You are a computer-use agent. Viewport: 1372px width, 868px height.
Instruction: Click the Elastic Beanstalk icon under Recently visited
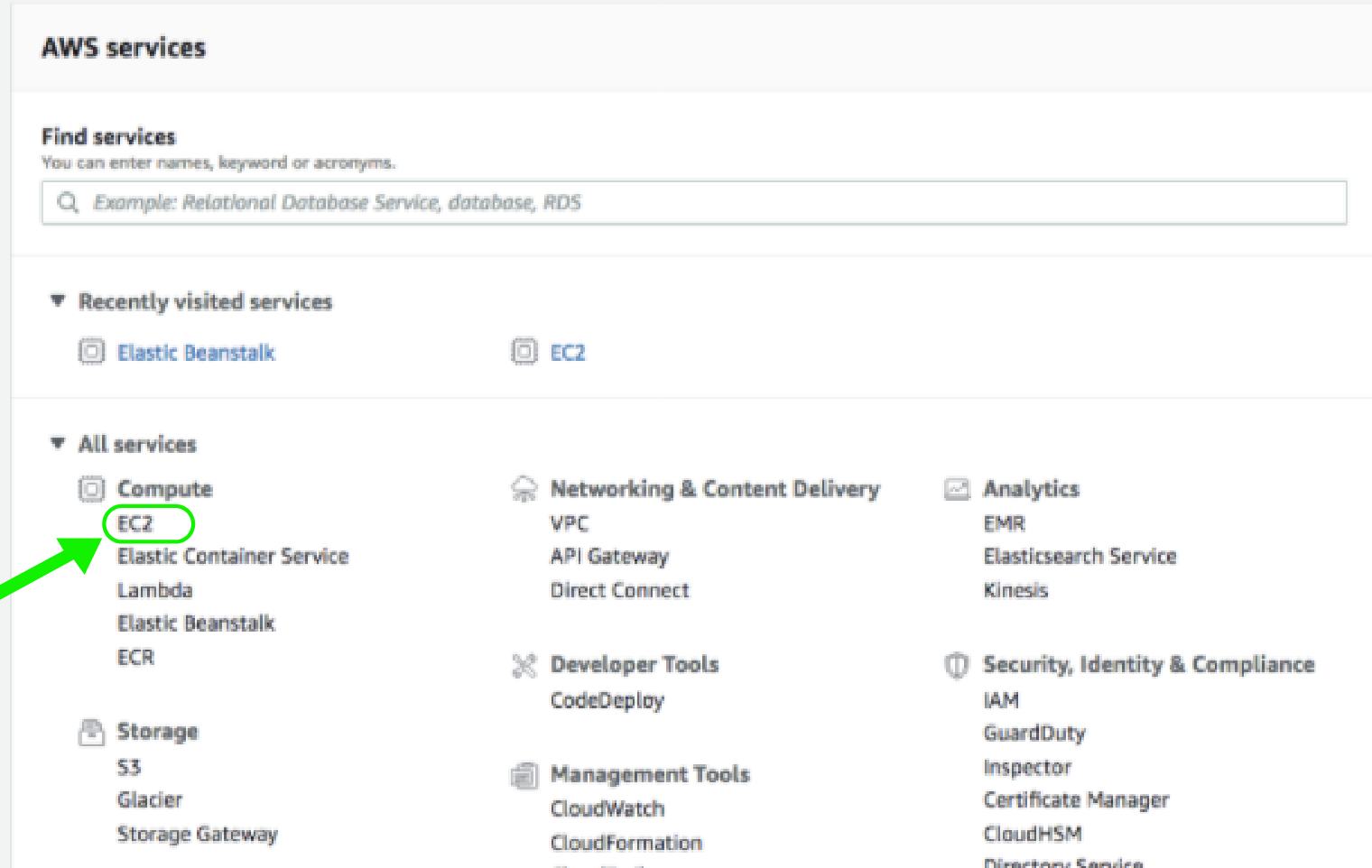91,351
